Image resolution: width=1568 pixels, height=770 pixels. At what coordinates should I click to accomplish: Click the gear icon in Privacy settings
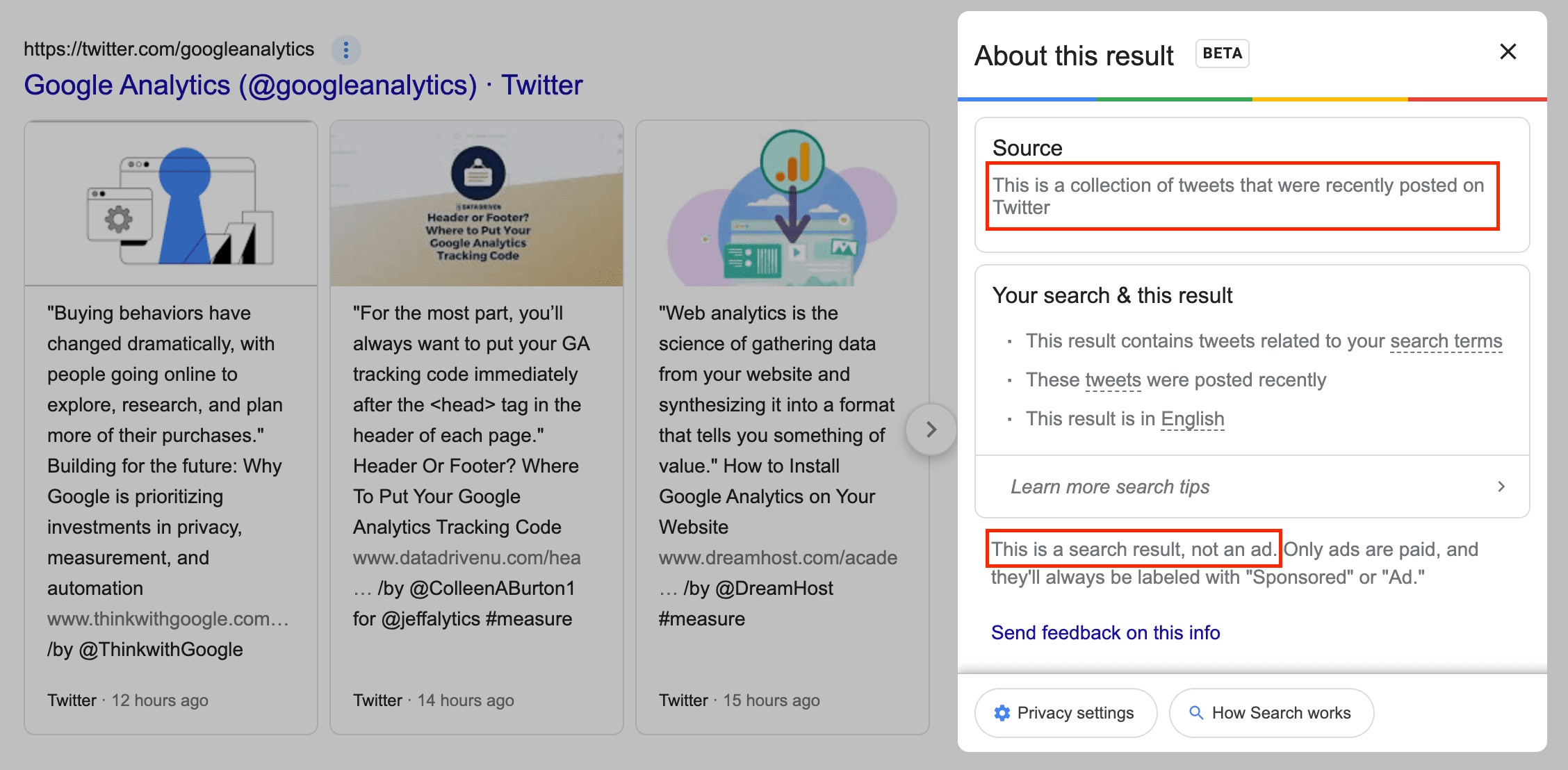1002,713
